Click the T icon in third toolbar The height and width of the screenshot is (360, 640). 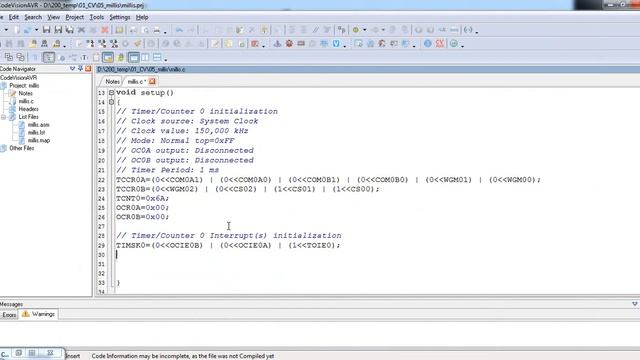click(x=84, y=58)
